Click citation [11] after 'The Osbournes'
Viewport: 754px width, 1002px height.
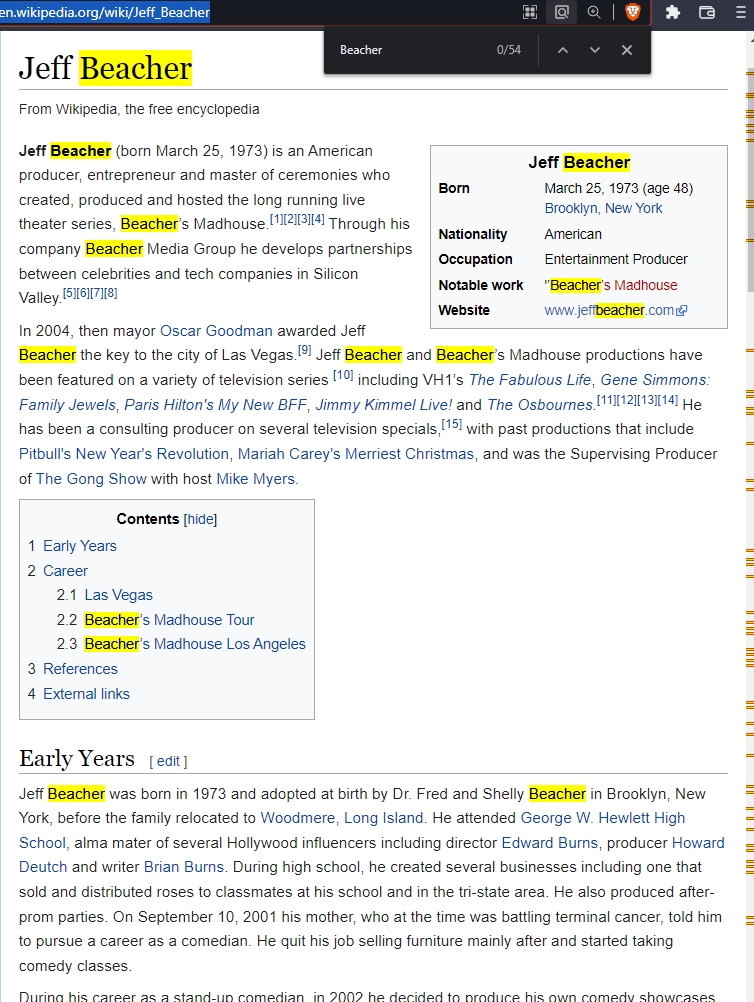pyautogui.click(x=606, y=399)
